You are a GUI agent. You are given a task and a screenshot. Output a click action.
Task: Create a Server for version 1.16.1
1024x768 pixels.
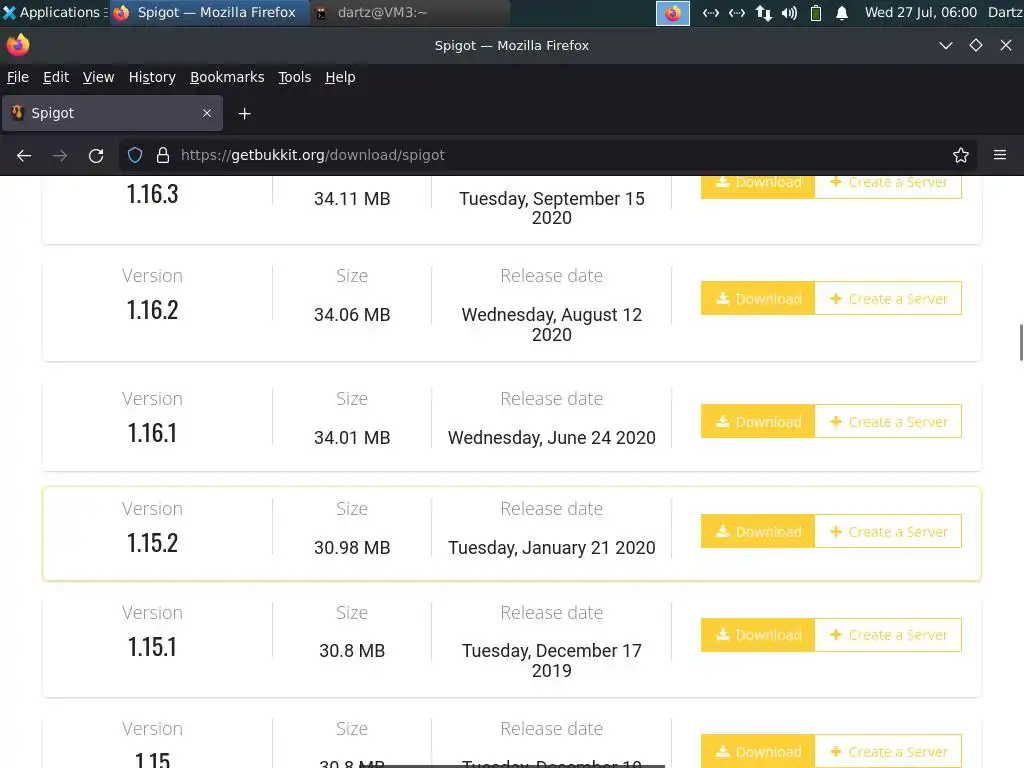pos(888,421)
